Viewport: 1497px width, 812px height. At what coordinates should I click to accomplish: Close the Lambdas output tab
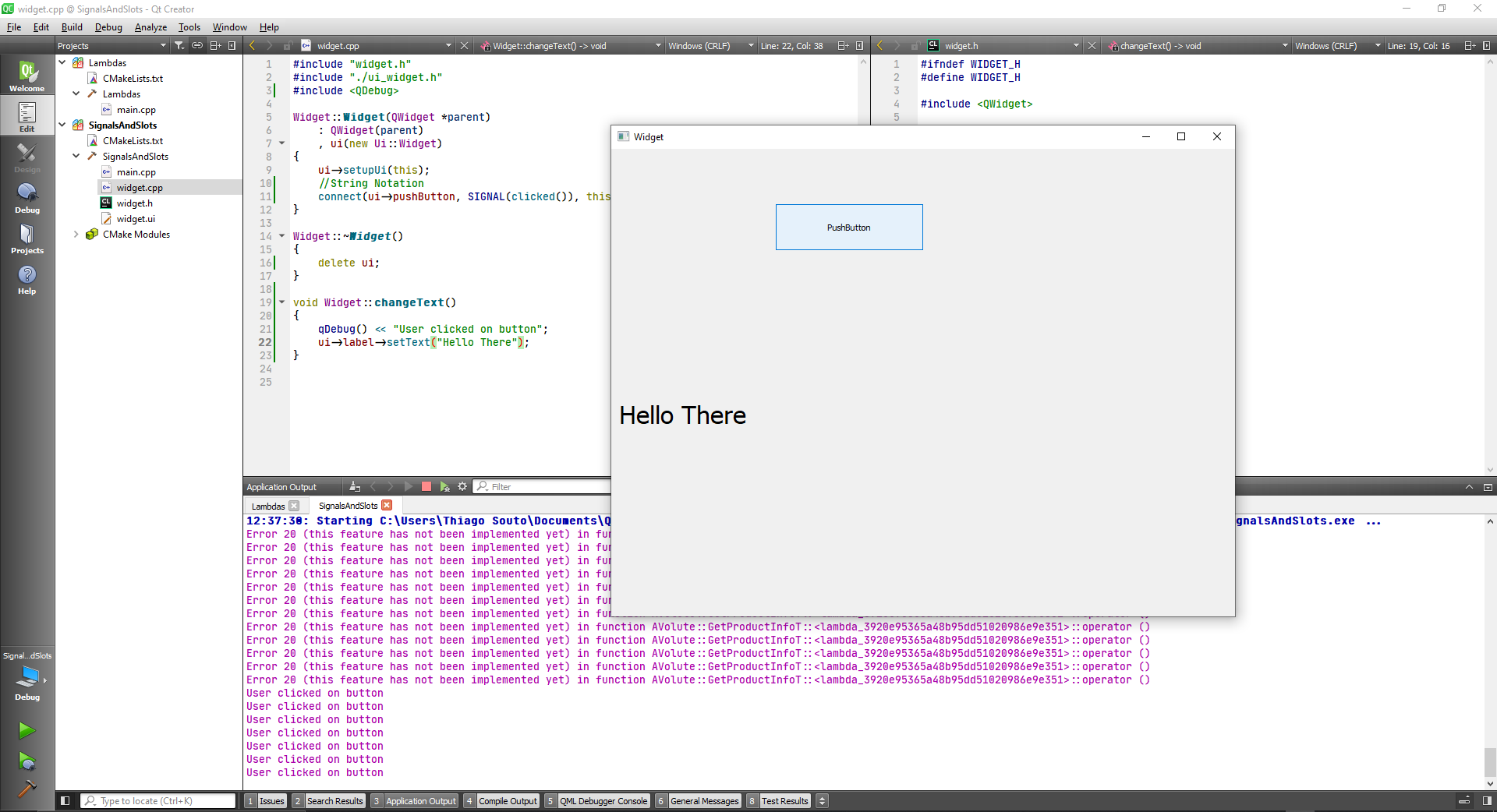[x=294, y=506]
